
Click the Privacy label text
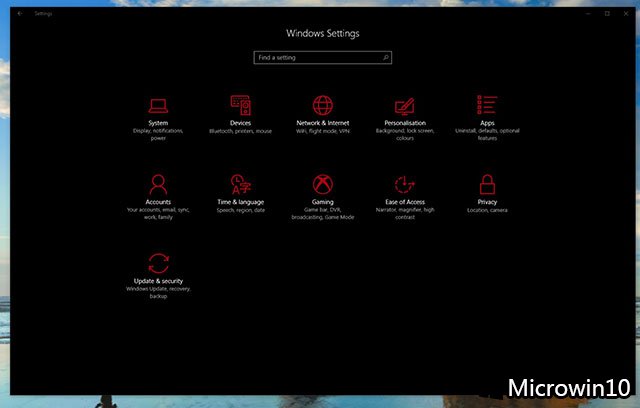pyautogui.click(x=487, y=202)
